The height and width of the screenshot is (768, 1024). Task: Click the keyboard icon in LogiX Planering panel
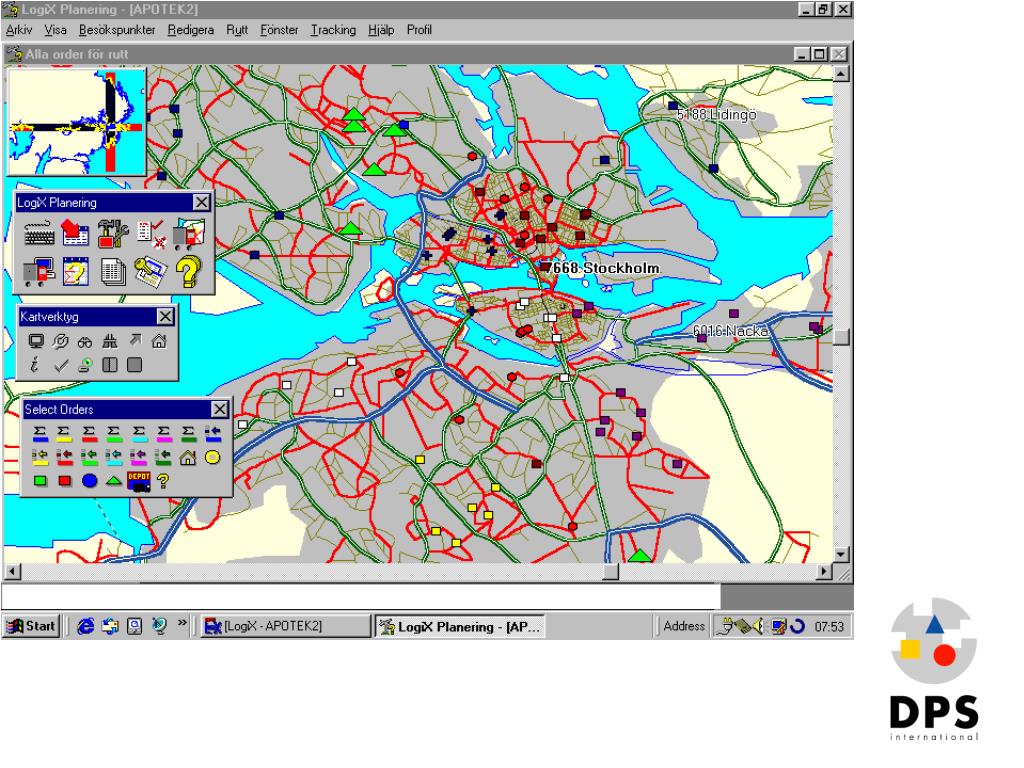click(39, 234)
